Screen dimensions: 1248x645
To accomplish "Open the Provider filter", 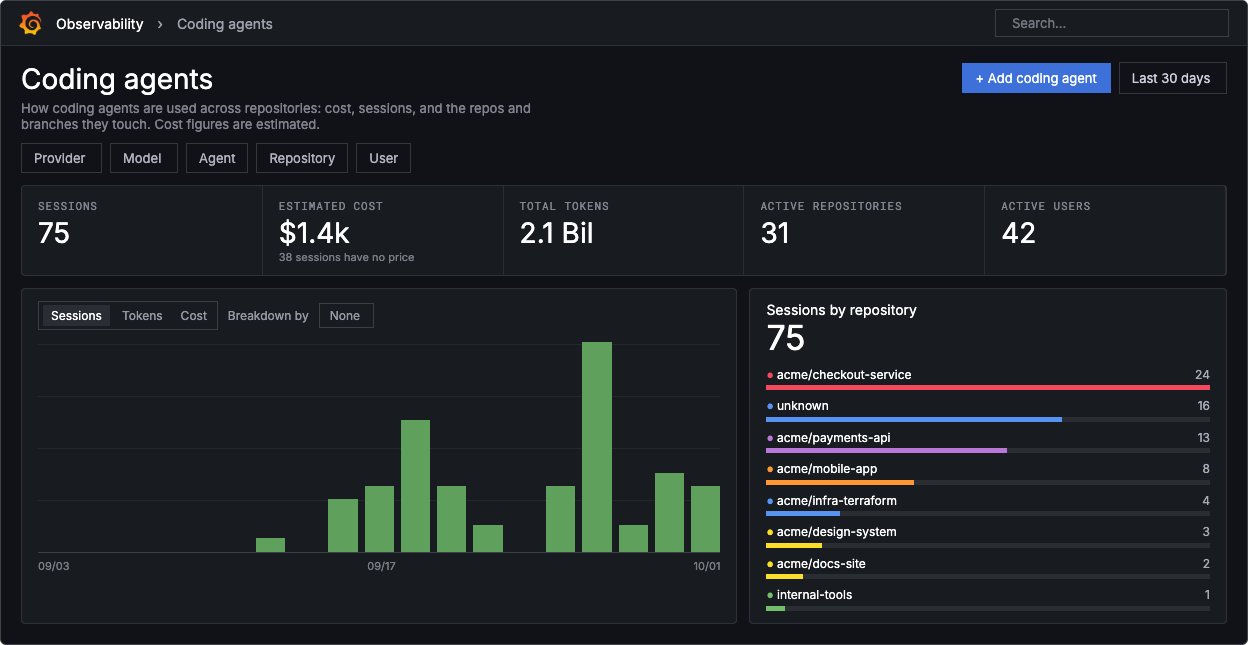I will pyautogui.click(x=60, y=158).
